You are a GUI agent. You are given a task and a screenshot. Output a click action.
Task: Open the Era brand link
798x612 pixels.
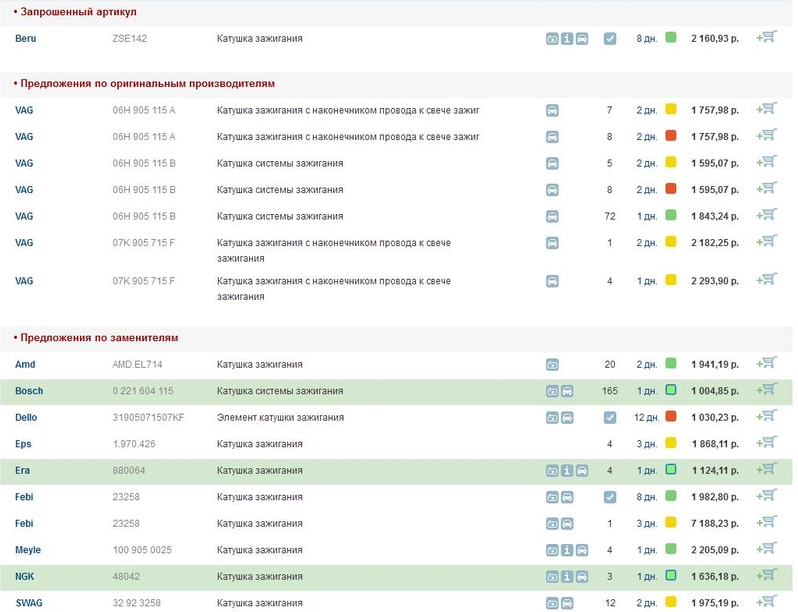tap(22, 471)
